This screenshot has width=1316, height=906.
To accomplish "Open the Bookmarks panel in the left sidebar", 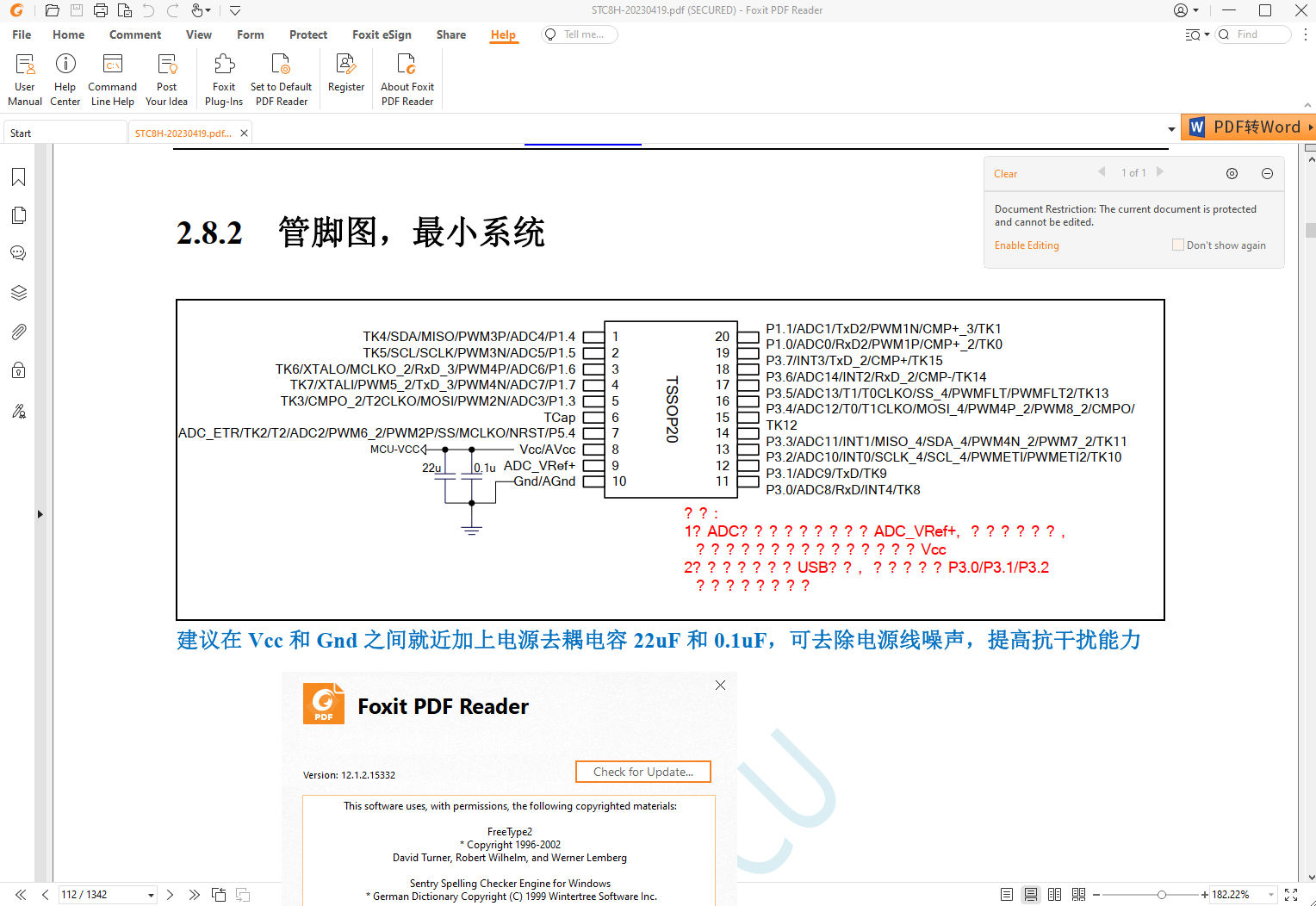I will coord(18,177).
